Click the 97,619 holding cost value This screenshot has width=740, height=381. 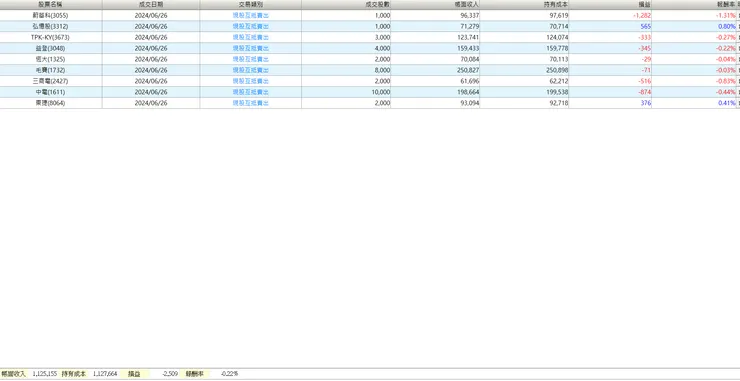tap(559, 15)
